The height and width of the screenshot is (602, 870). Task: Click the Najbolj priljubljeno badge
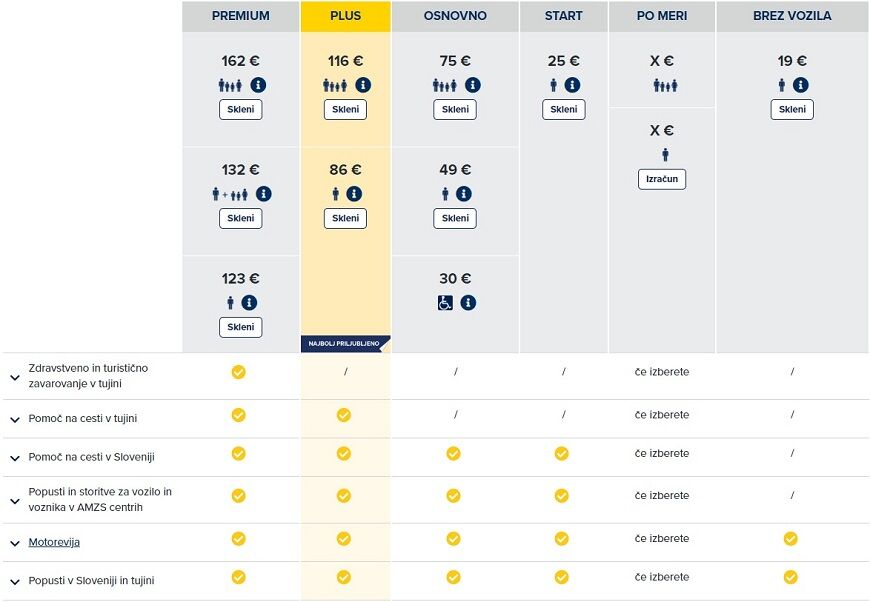345,343
